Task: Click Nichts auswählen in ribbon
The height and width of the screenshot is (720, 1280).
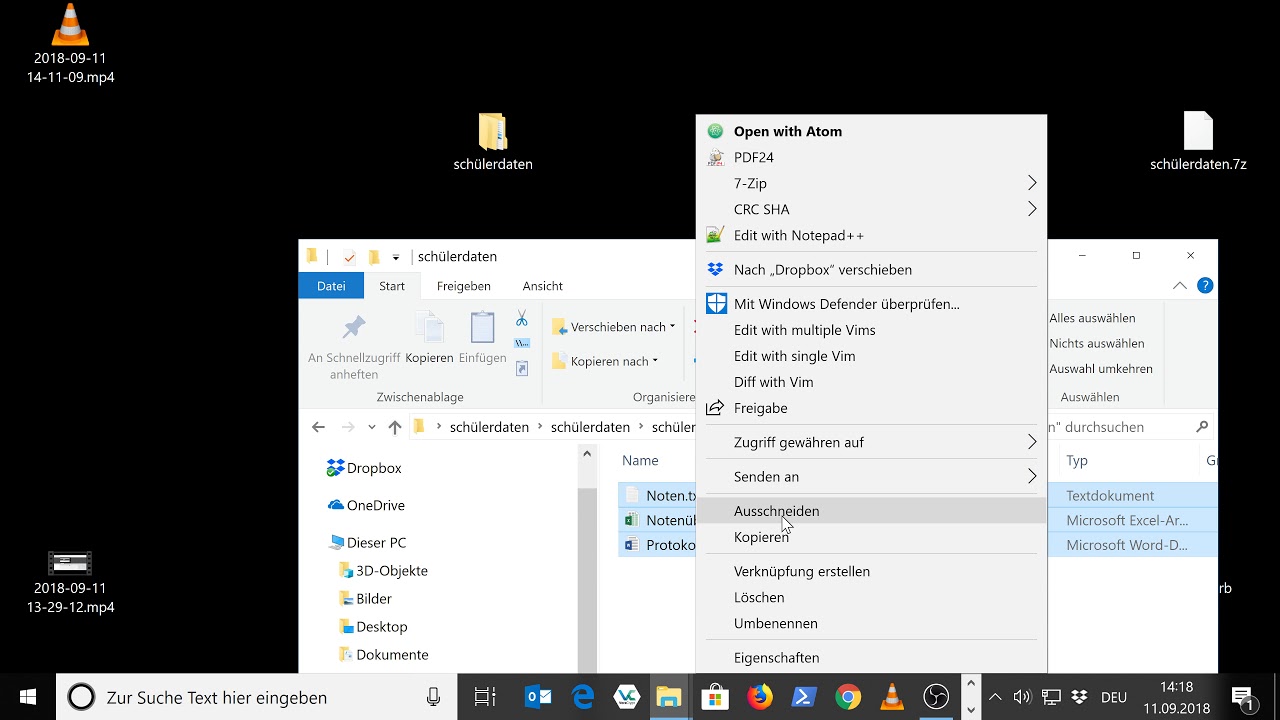Action: pos(1096,343)
